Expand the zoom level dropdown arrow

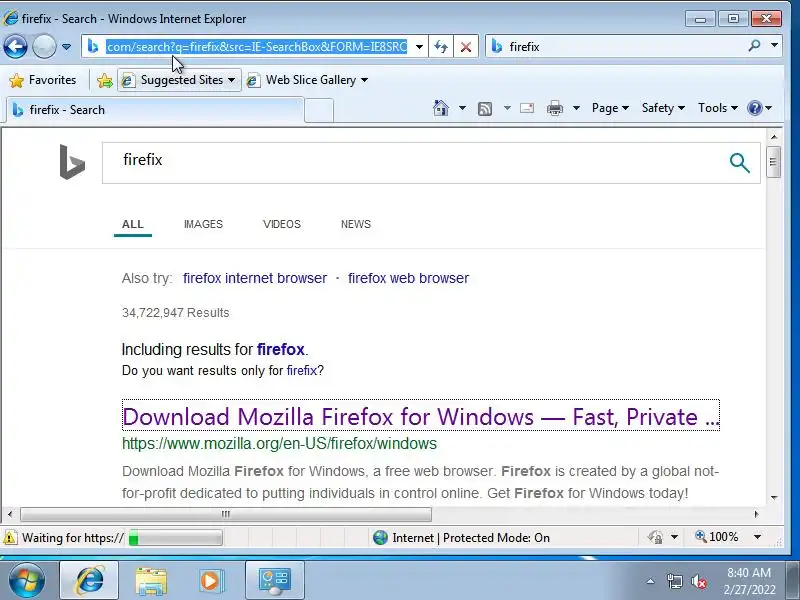(758, 537)
